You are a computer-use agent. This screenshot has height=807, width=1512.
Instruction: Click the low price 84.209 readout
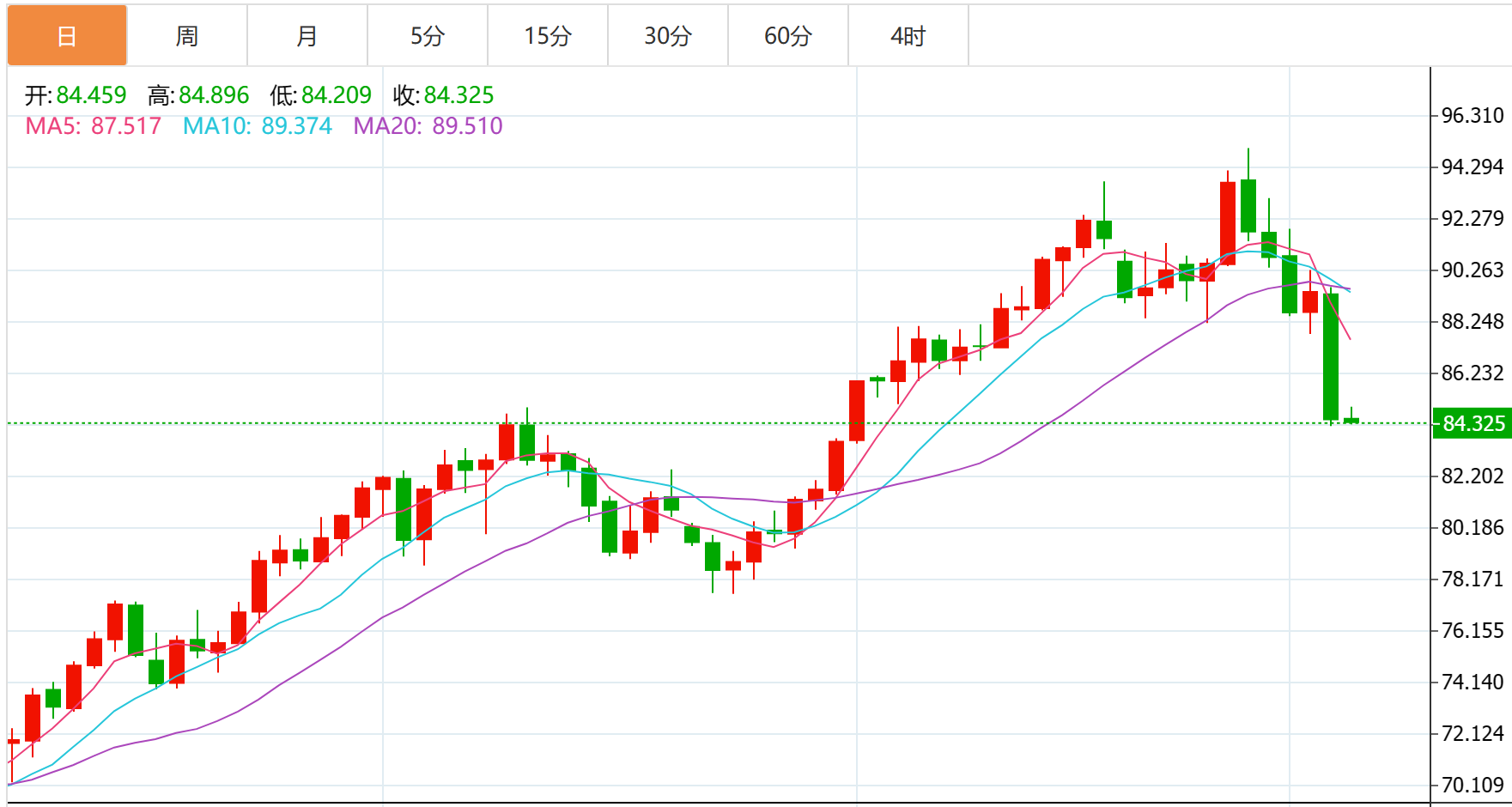337,95
